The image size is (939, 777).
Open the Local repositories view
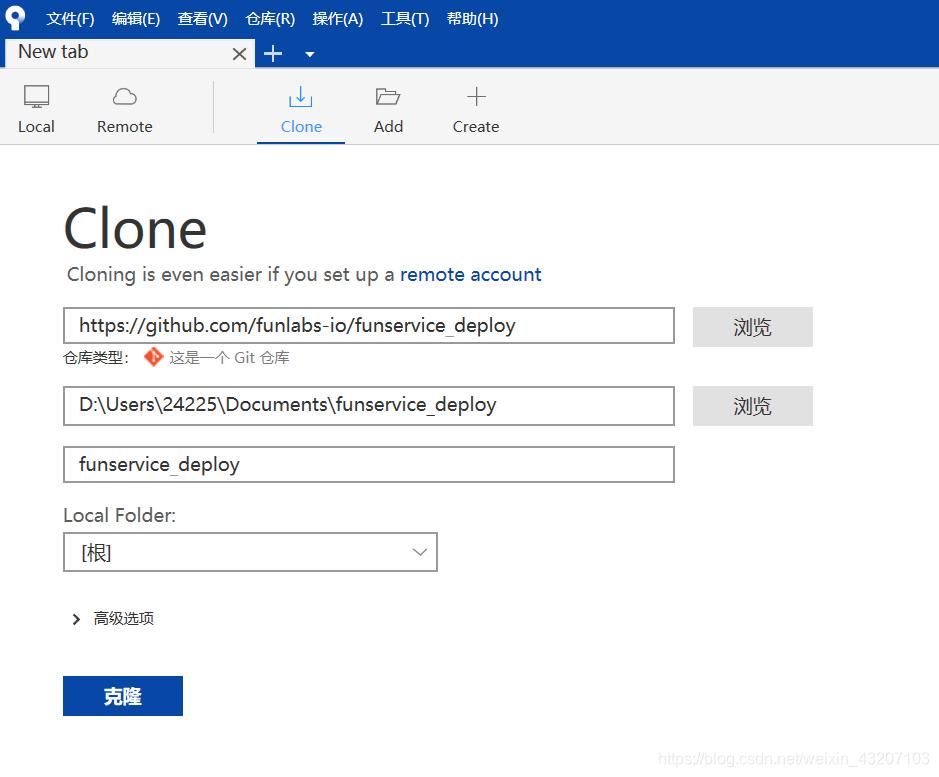36,110
